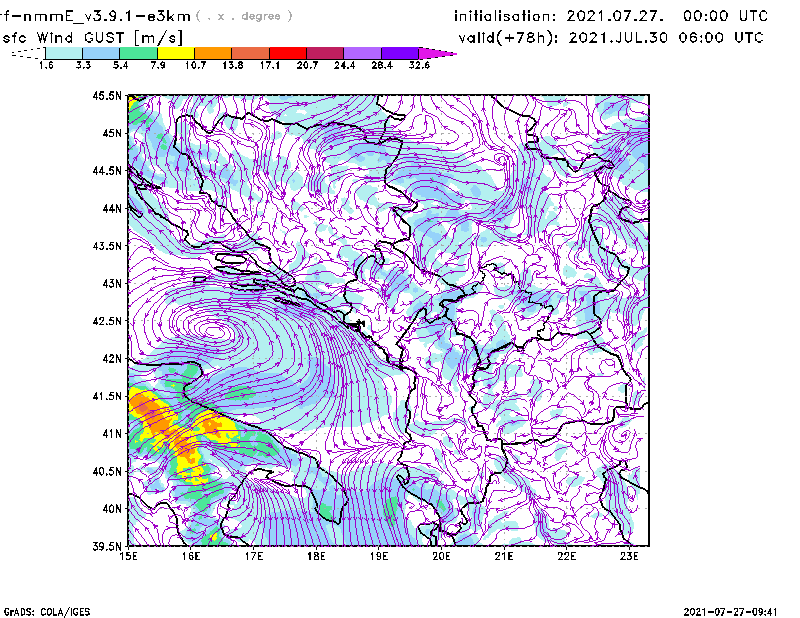The image size is (800, 618).
Task: Click the 23E longitude label
Action: pos(629,556)
